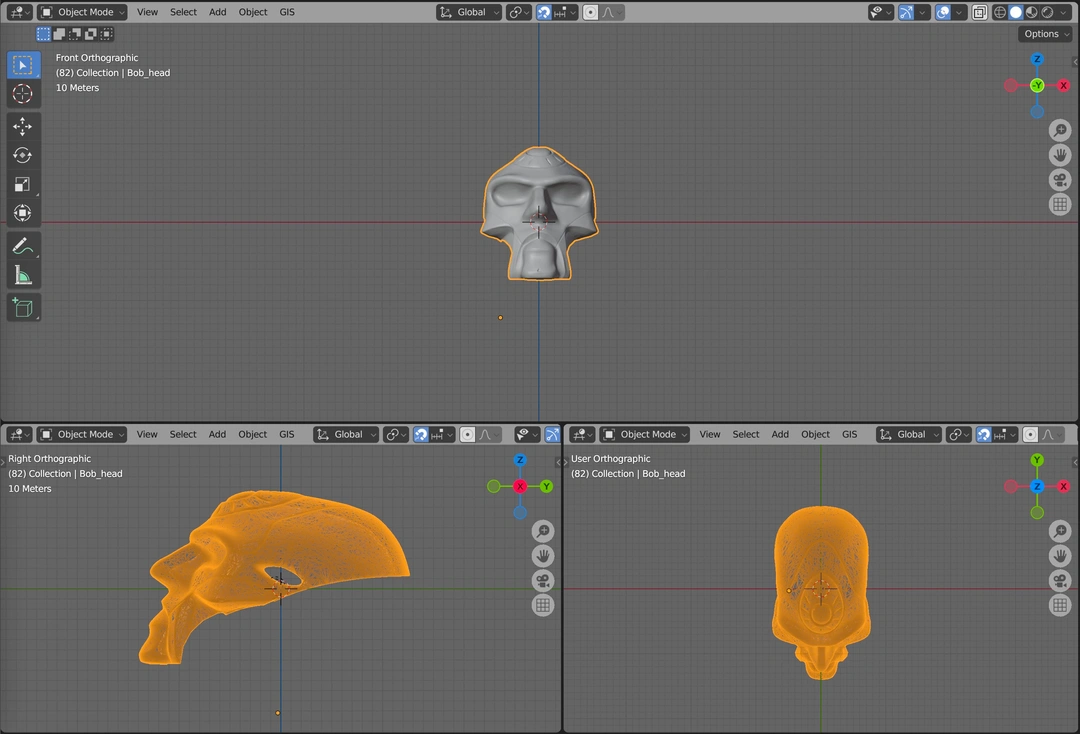Select the Annotate pencil tool
This screenshot has height=734, width=1080.
point(22,245)
